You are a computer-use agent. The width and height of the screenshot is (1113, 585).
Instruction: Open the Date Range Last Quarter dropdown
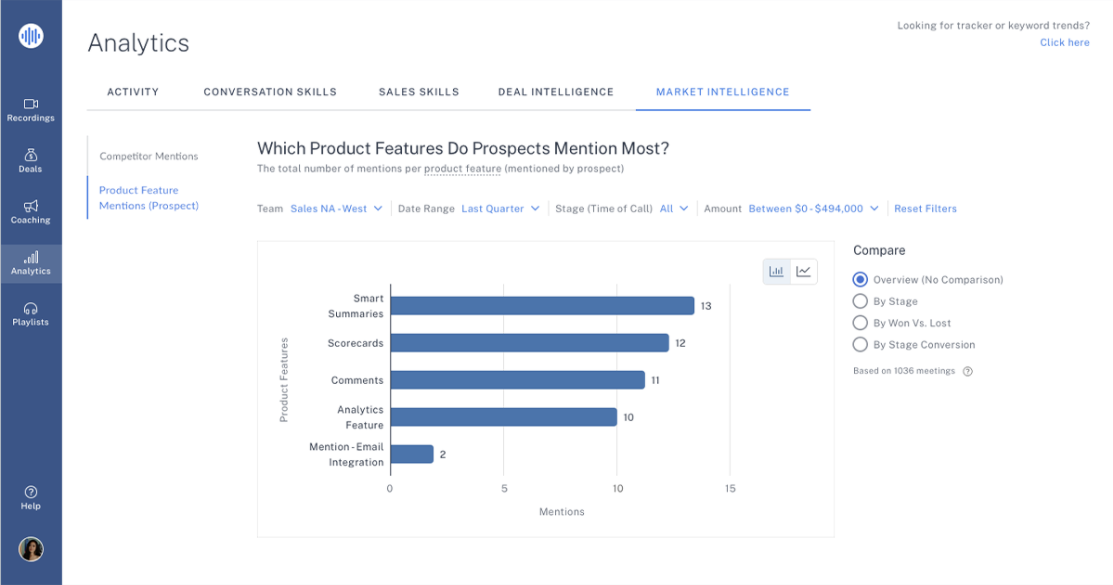pyautogui.click(x=500, y=209)
